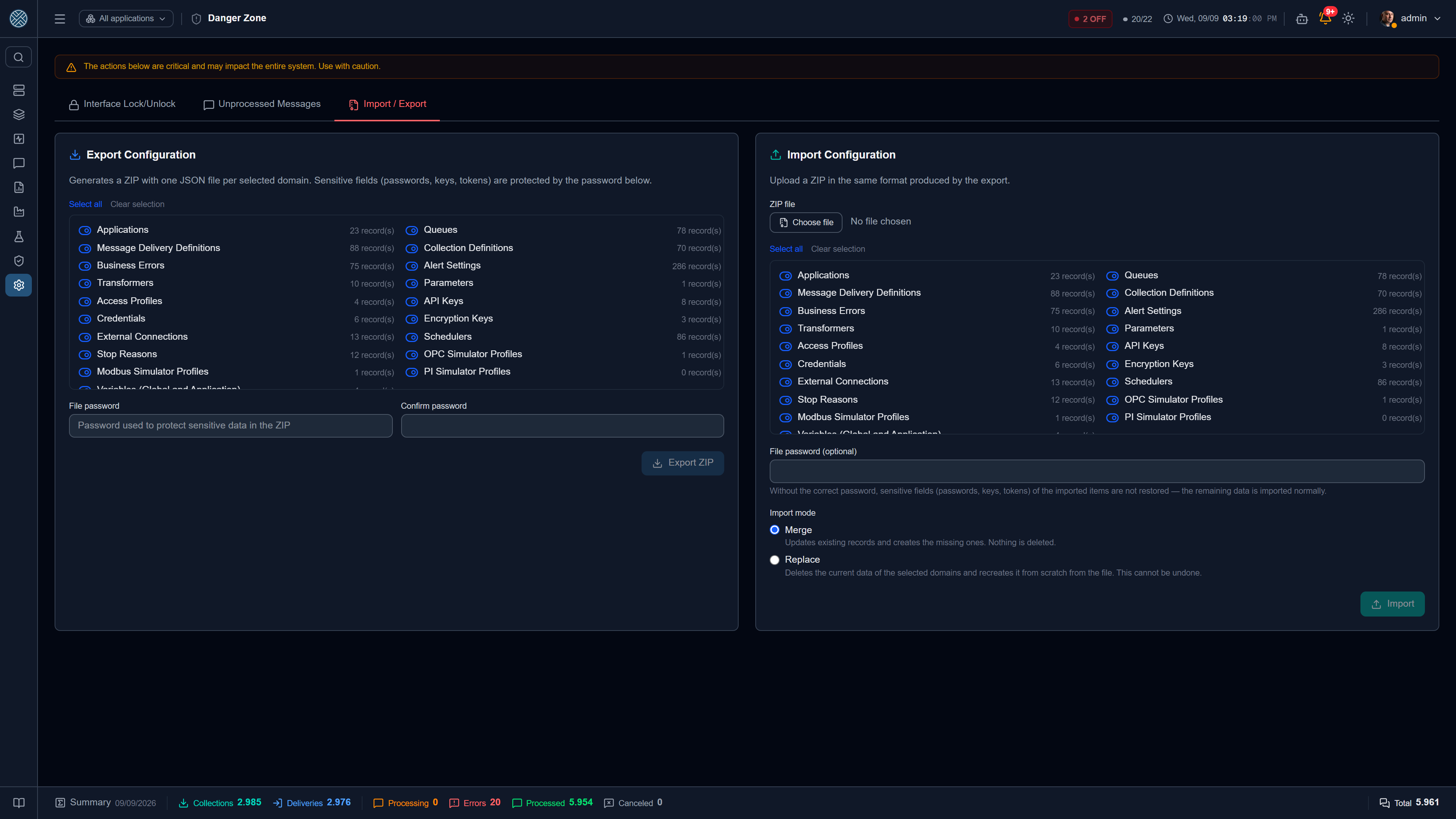
Task: Select the Merge import mode
Action: point(774,530)
